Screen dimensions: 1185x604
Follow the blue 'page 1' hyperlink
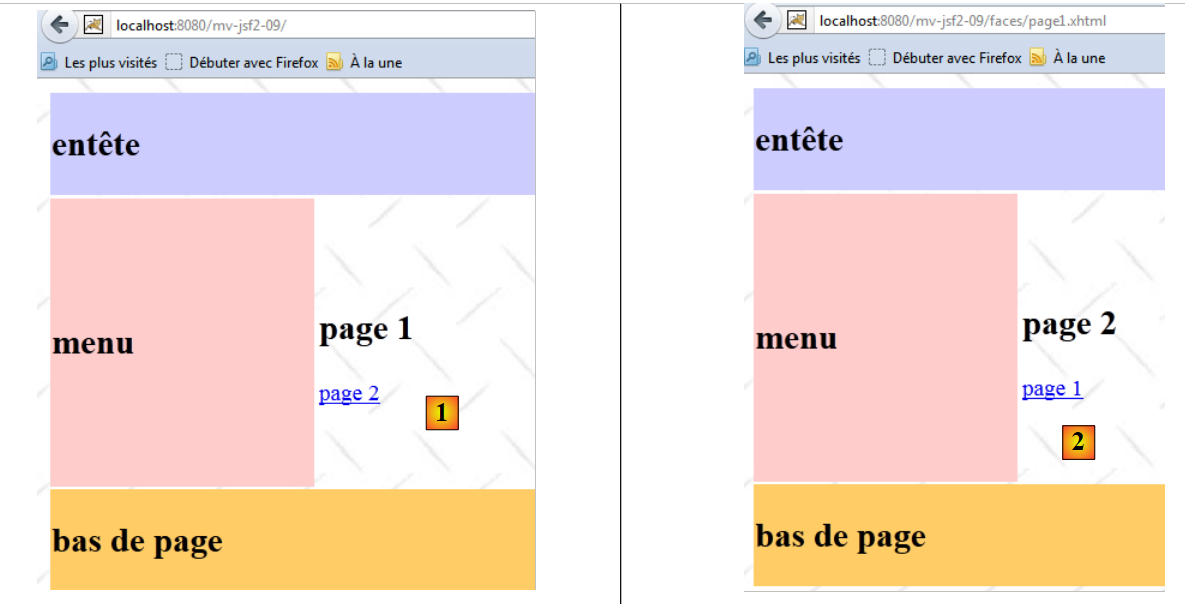[1052, 388]
